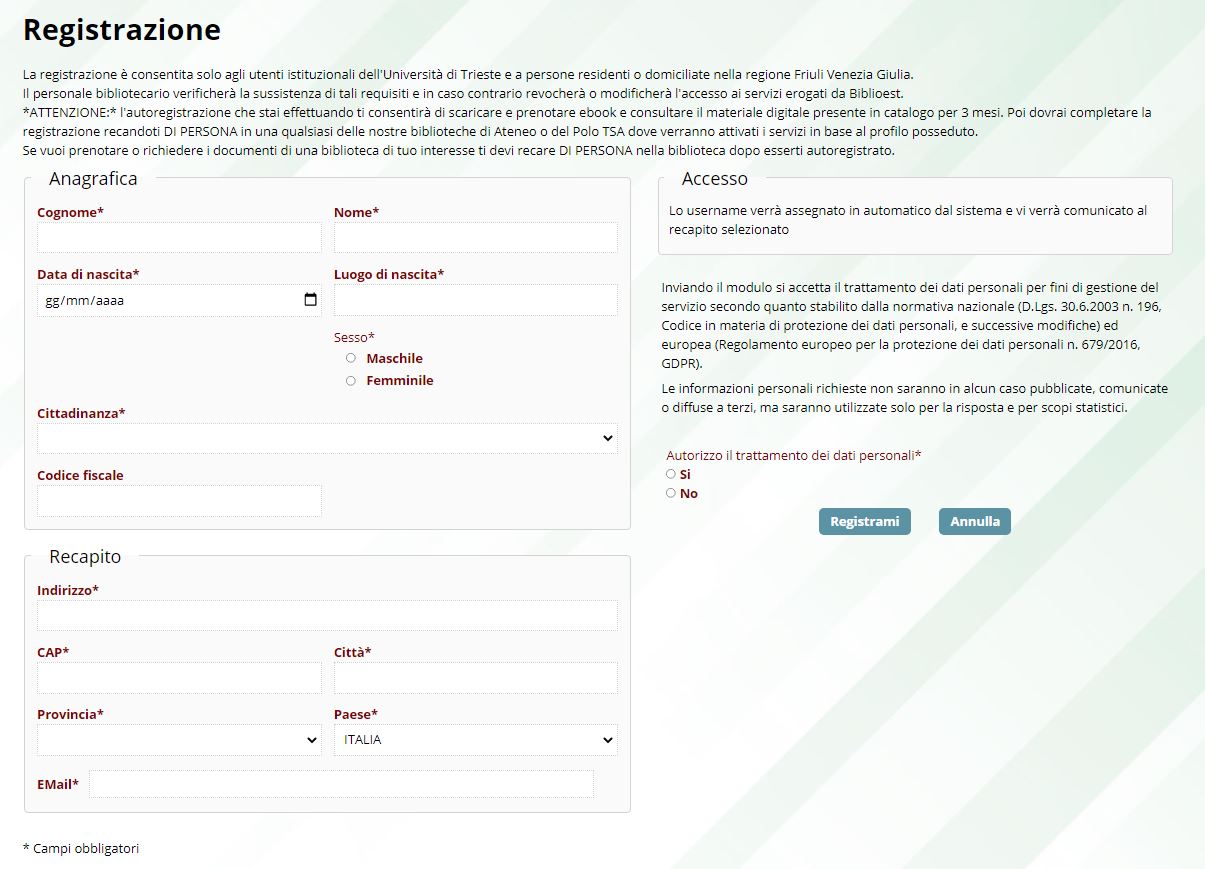Click the Registrazione page heading
The height and width of the screenshot is (869, 1205).
(x=121, y=30)
